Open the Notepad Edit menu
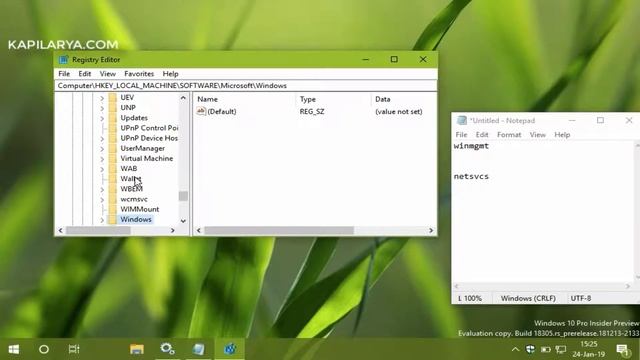640x360 pixels. tap(482, 135)
